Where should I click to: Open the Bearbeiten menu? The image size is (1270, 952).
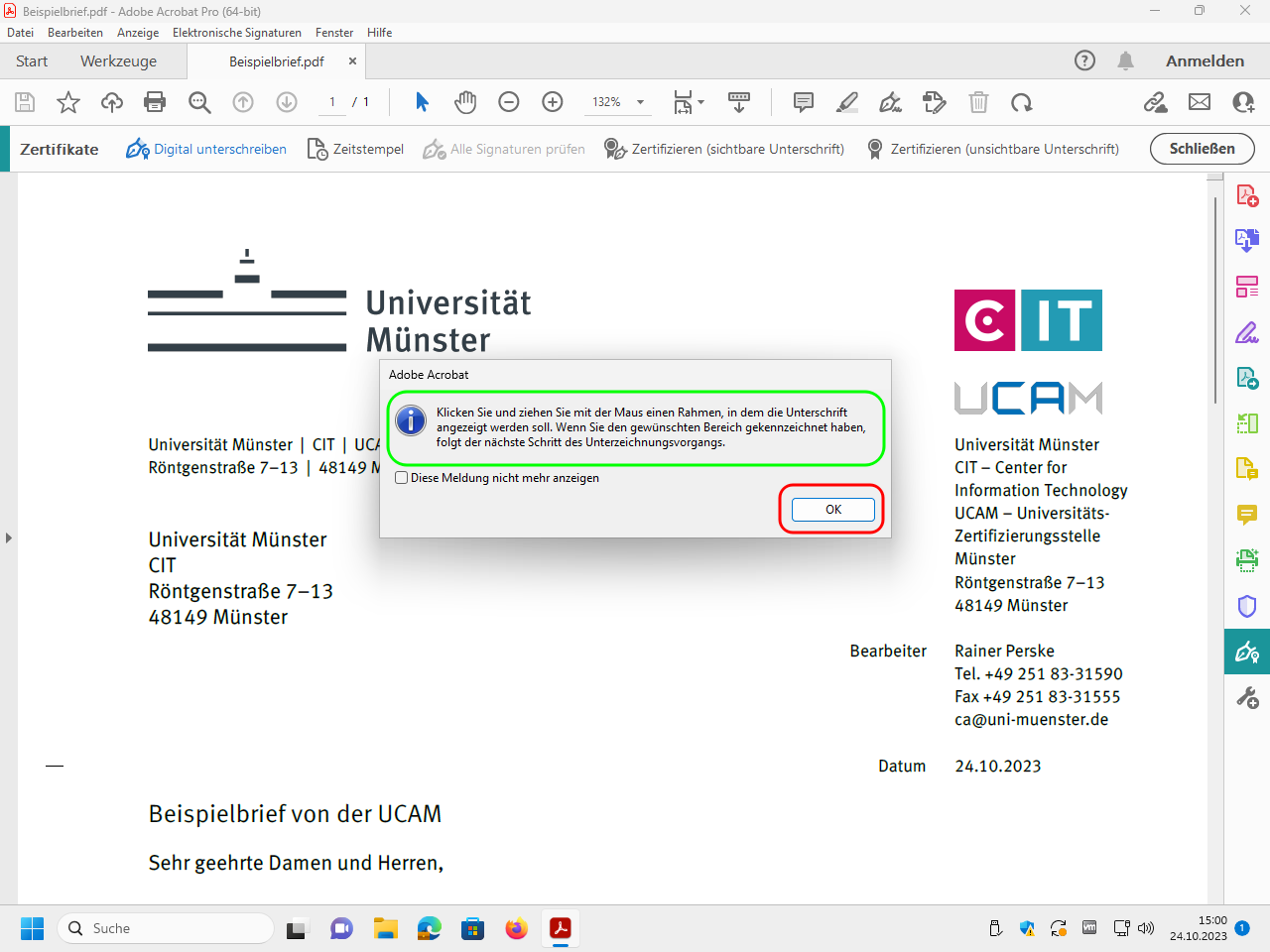[75, 33]
